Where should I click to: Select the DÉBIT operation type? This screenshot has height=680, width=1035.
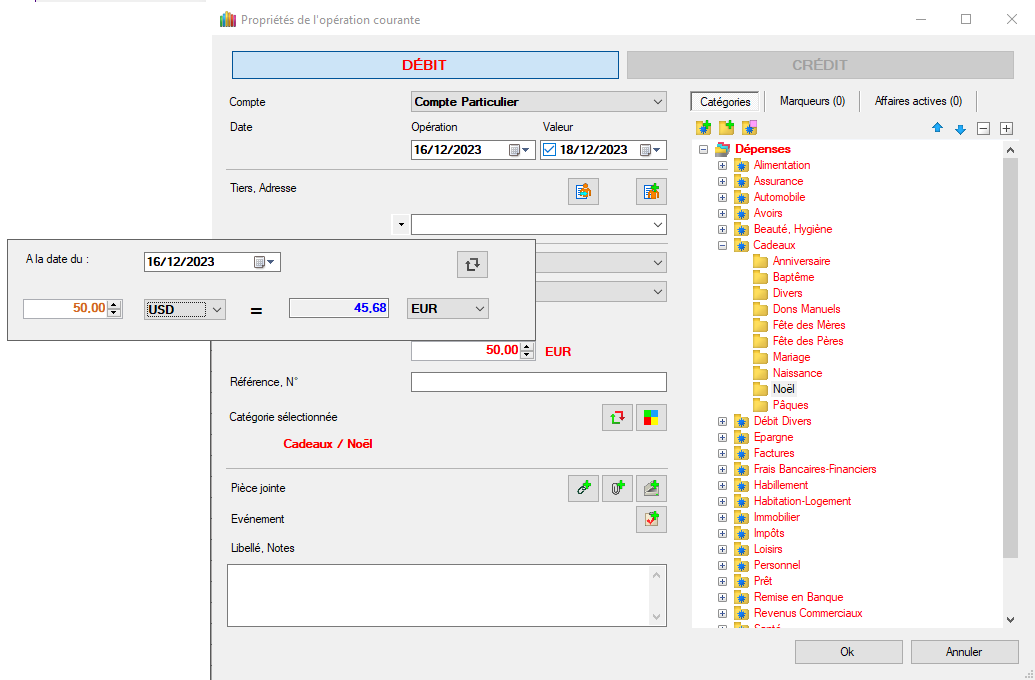click(425, 65)
